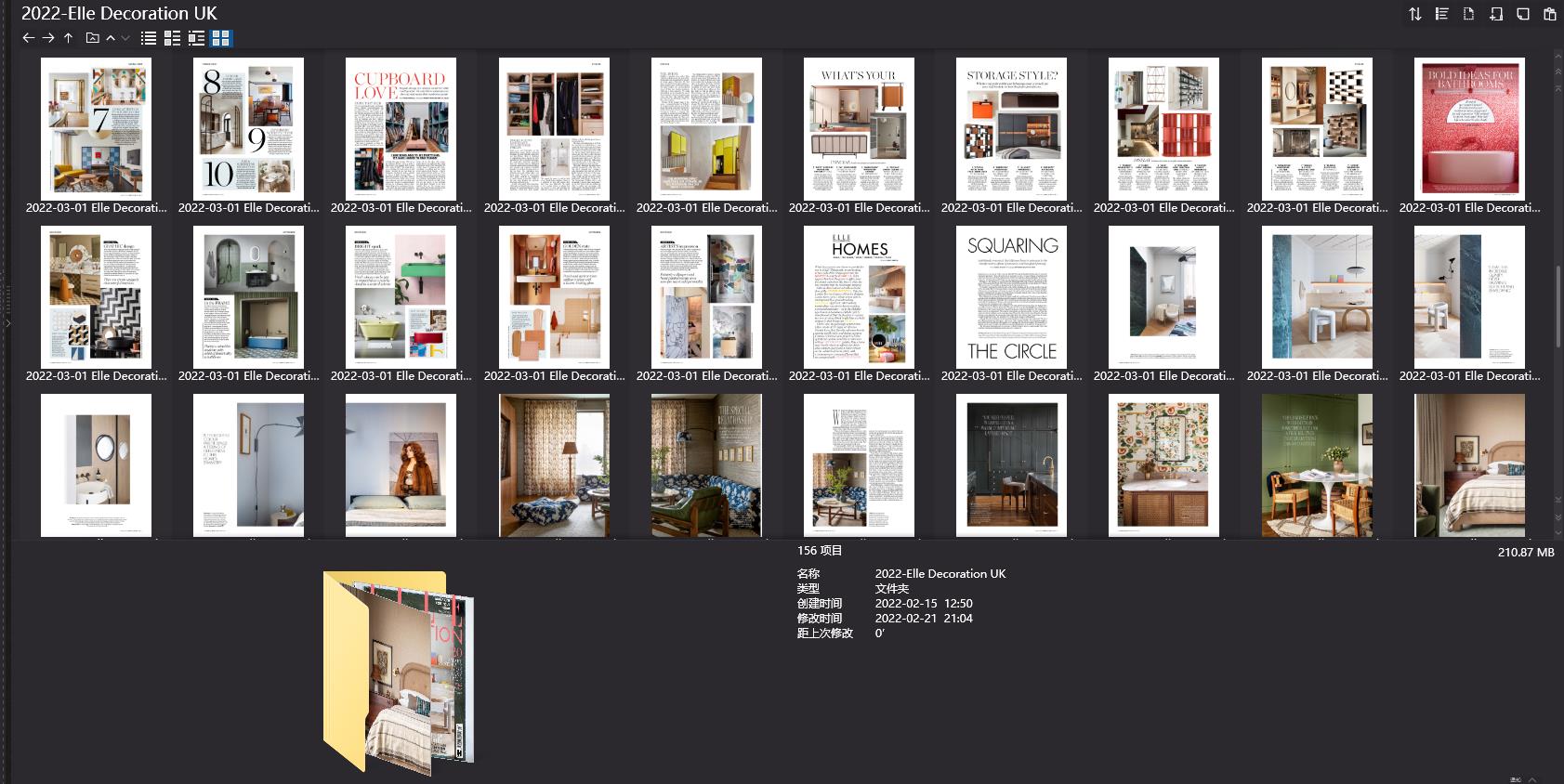Click the 210.87 MB size label
This screenshot has height=784, width=1564.
tap(1526, 552)
